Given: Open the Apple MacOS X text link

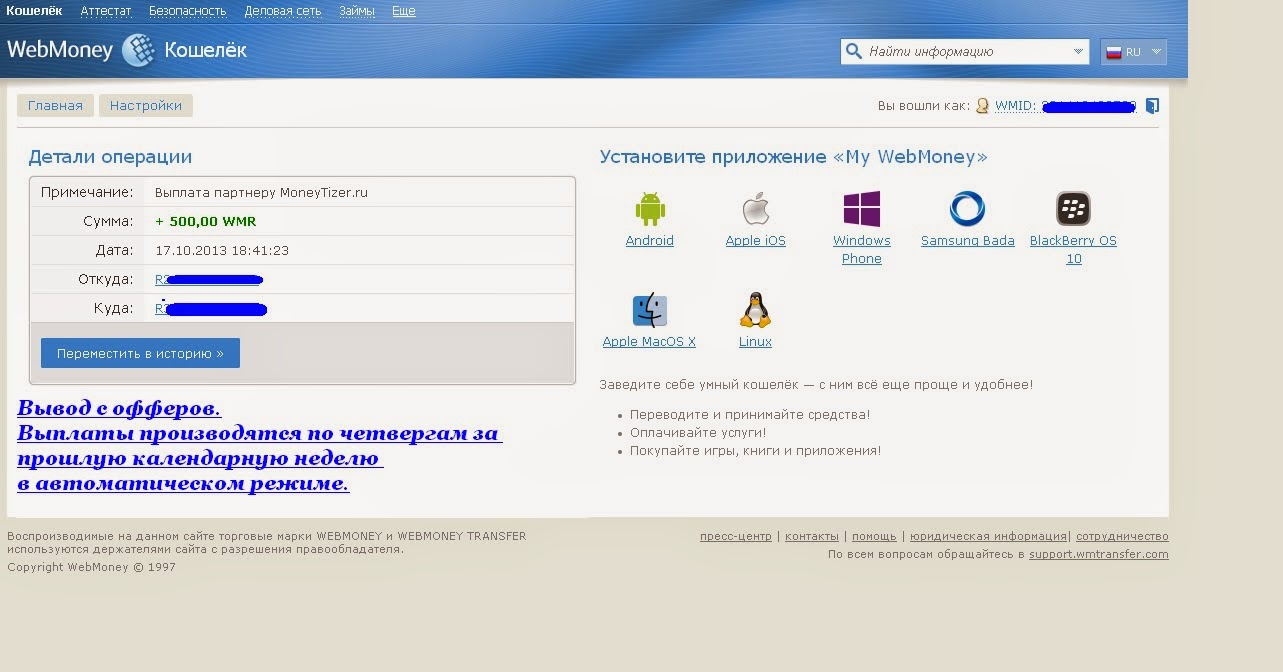Looking at the screenshot, I should click(x=649, y=342).
